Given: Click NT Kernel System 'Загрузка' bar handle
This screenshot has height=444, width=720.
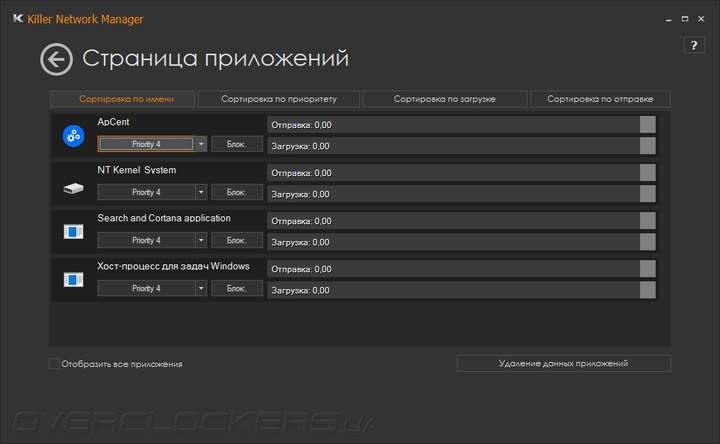Looking at the screenshot, I should (647, 194).
